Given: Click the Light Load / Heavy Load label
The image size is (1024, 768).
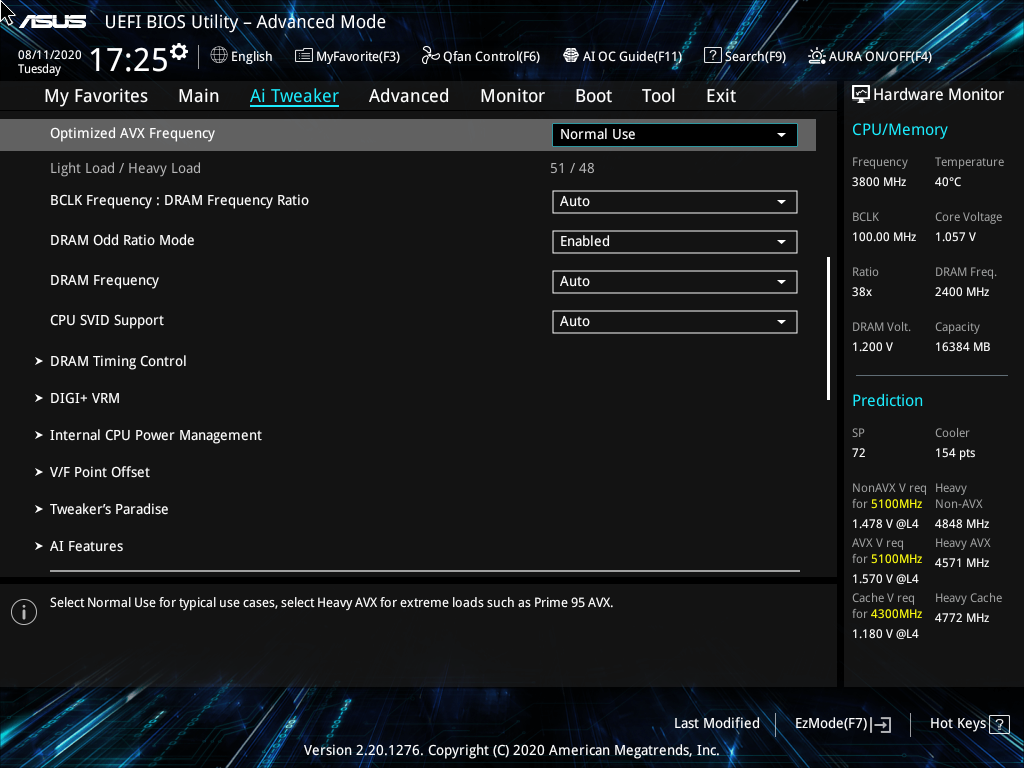Looking at the screenshot, I should pos(125,168).
